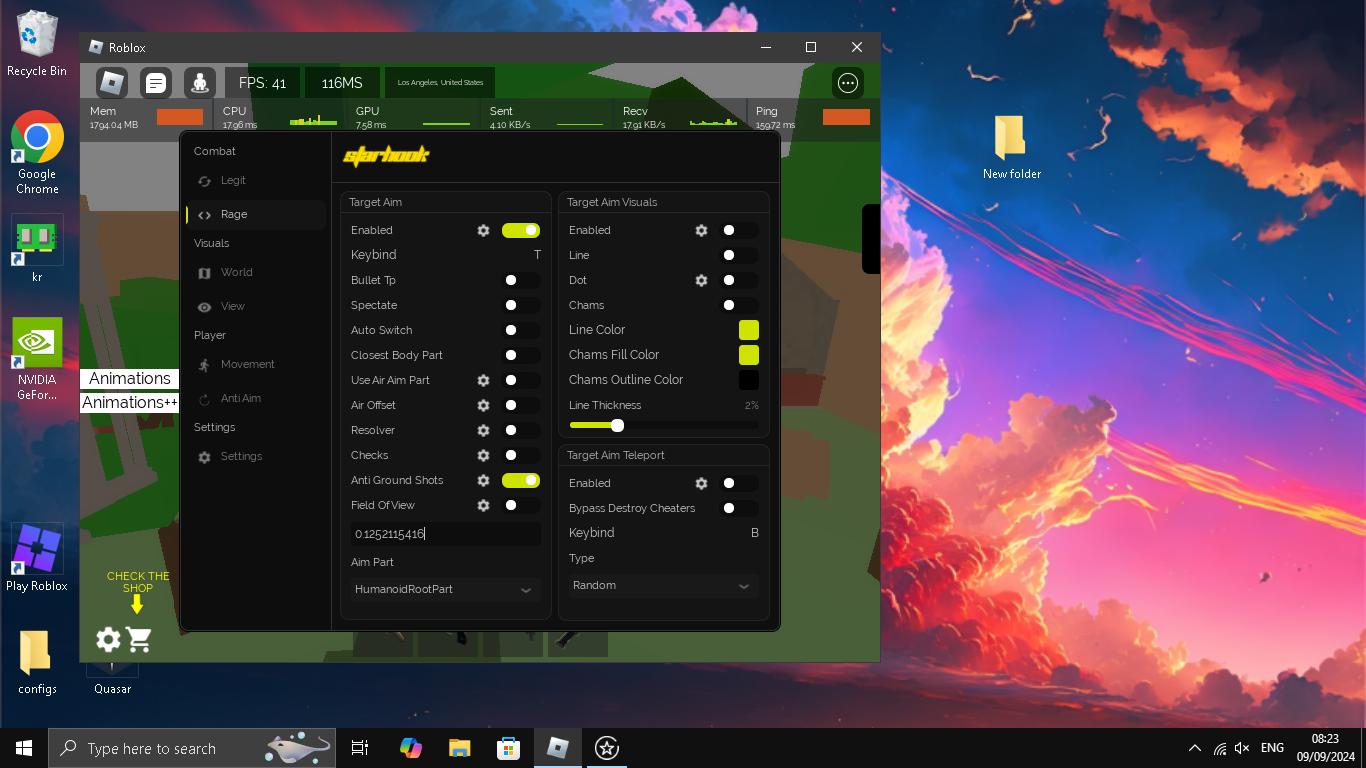Toggle the Resolver switch on

click(521, 430)
